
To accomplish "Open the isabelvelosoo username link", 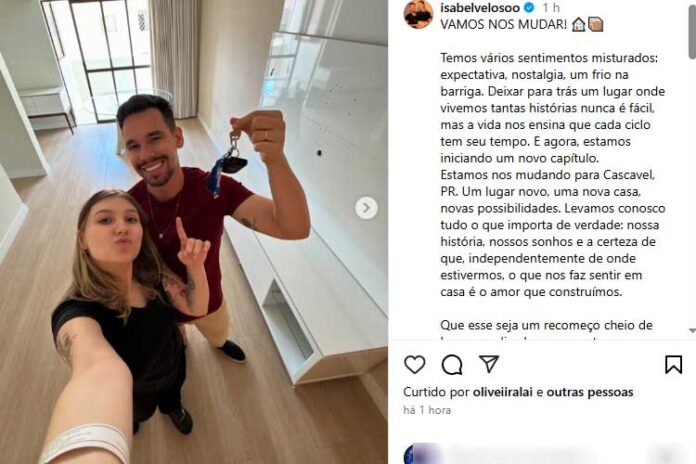I will [480, 8].
